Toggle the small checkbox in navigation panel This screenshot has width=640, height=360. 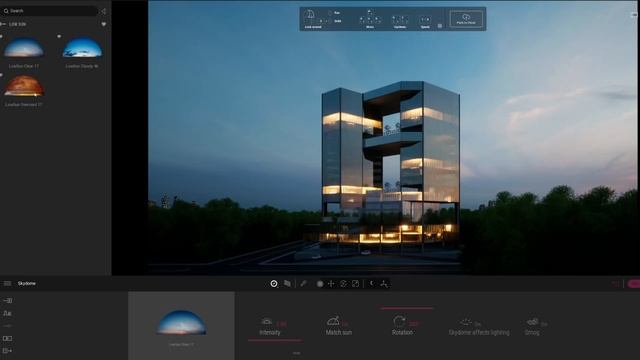coord(440,26)
